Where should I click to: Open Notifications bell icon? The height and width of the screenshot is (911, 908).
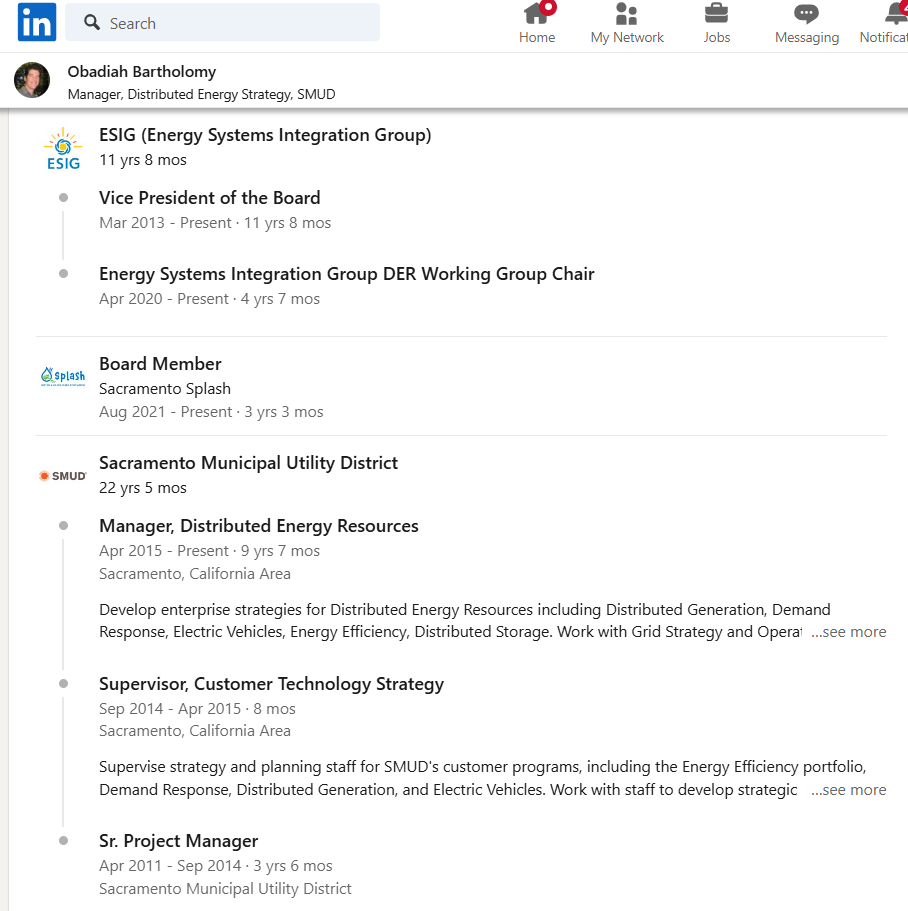pos(896,13)
